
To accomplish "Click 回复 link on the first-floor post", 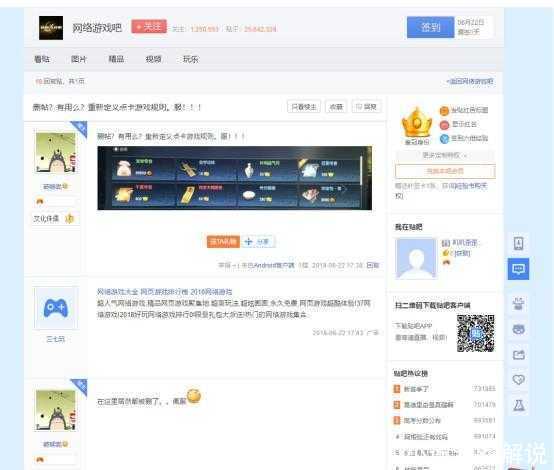I will point(373,265).
